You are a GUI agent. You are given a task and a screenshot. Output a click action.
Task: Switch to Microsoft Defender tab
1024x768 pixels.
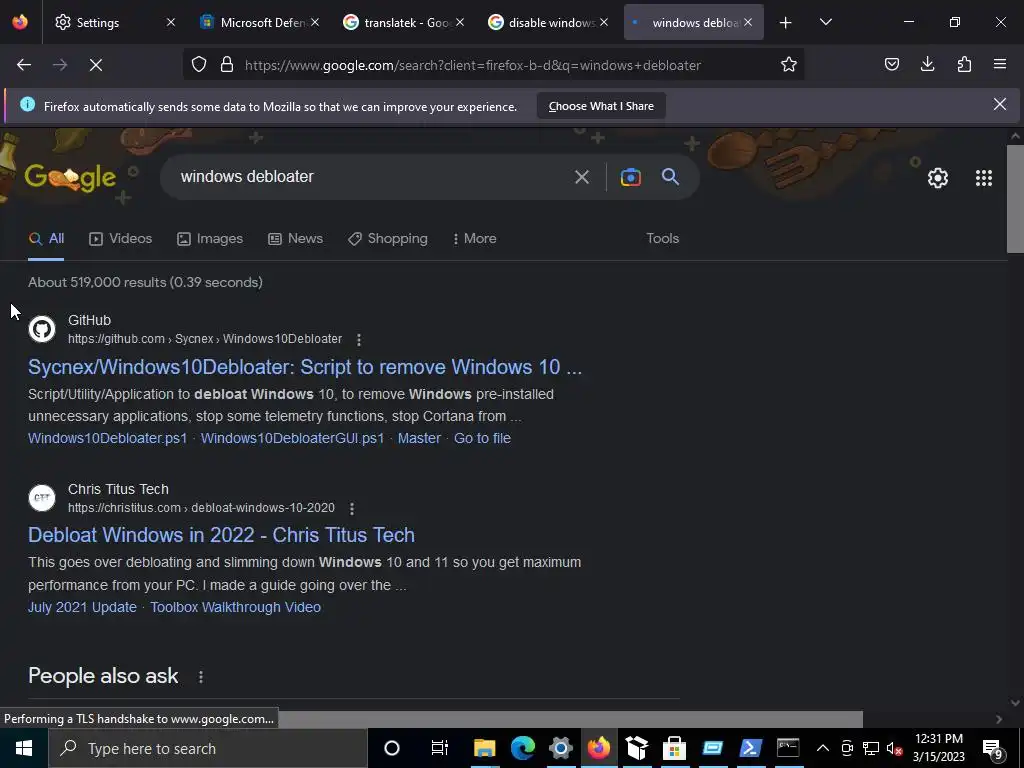point(255,22)
